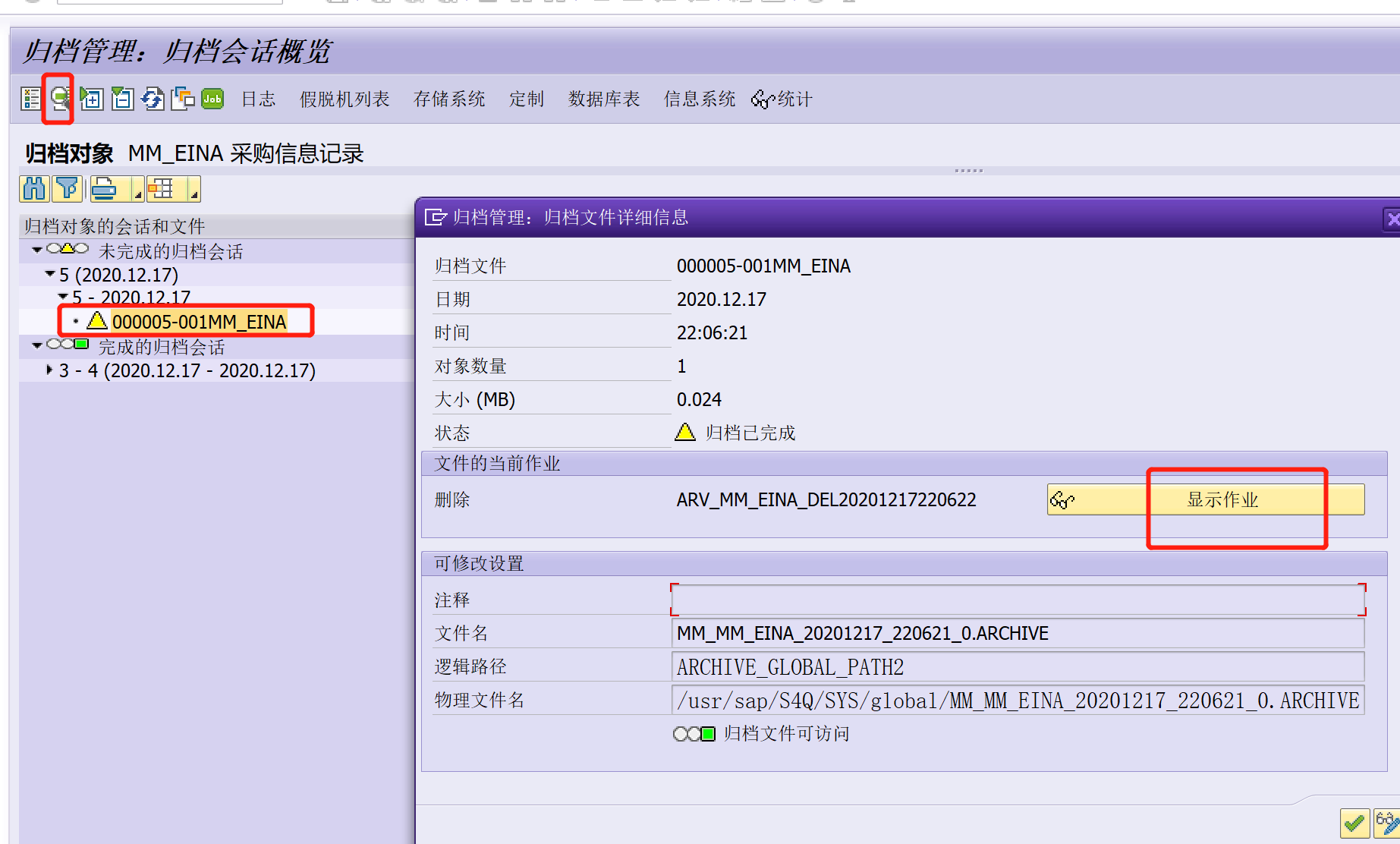Screen dimensions: 1400x844
Task: Open the 假脱机列表 menu item
Action: pyautogui.click(x=344, y=99)
